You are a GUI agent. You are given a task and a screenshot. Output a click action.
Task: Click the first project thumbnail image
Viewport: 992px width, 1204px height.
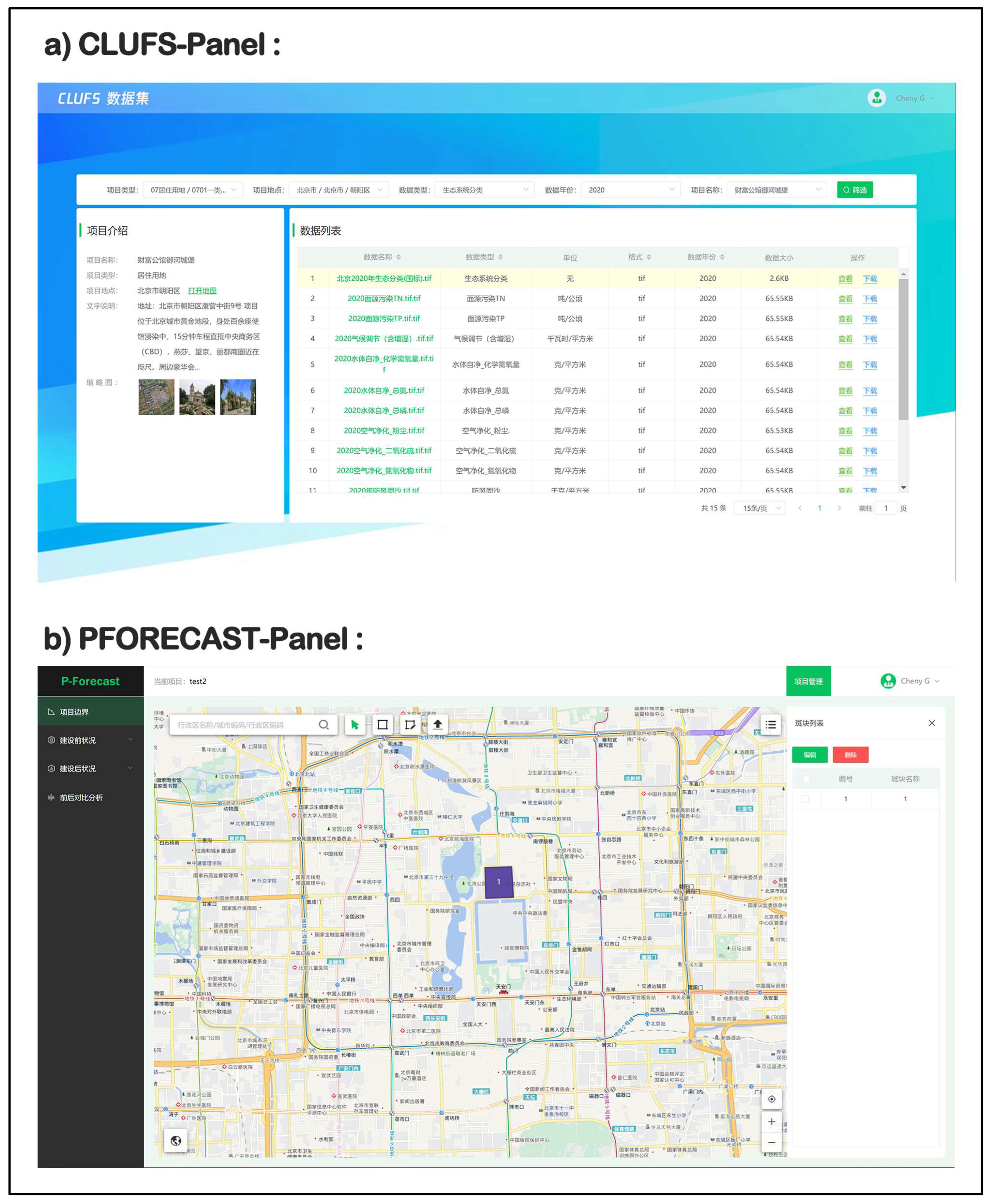point(156,396)
